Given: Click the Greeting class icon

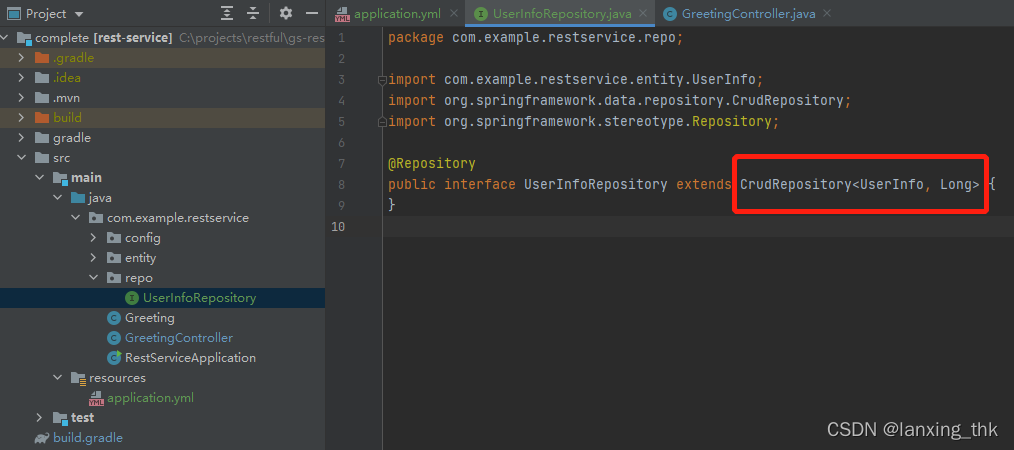Looking at the screenshot, I should click(114, 318).
